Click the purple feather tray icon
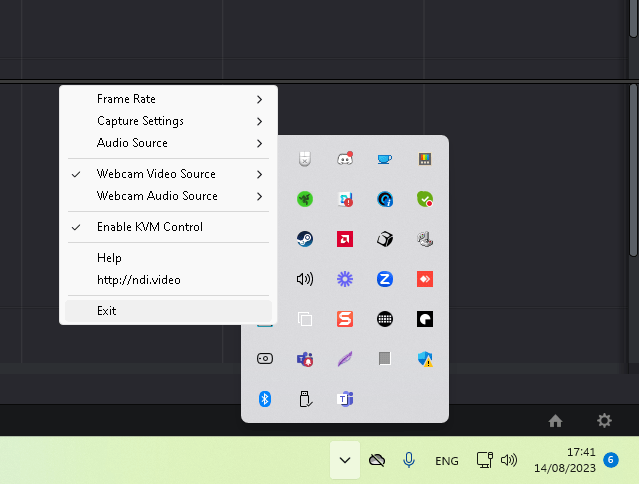639x484 pixels. click(x=345, y=359)
